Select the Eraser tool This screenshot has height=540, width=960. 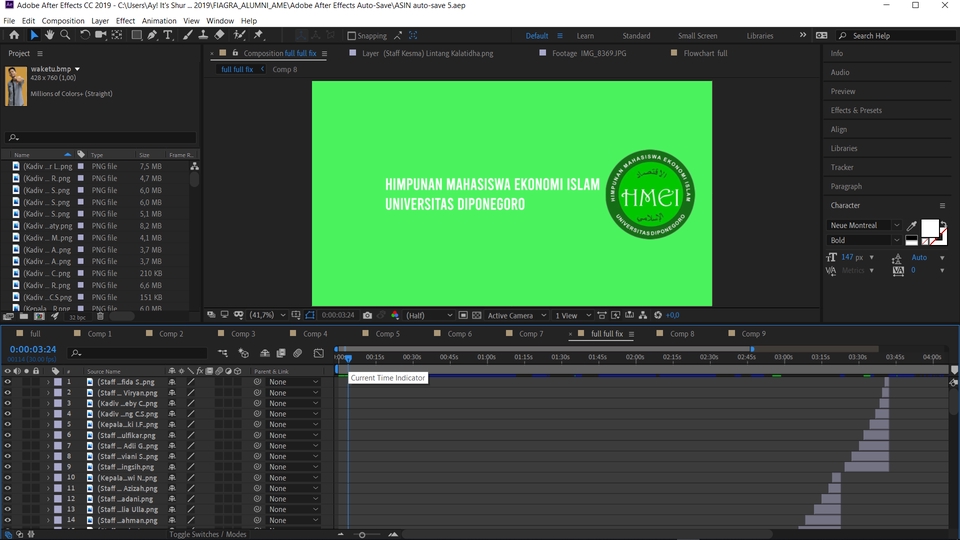point(219,36)
